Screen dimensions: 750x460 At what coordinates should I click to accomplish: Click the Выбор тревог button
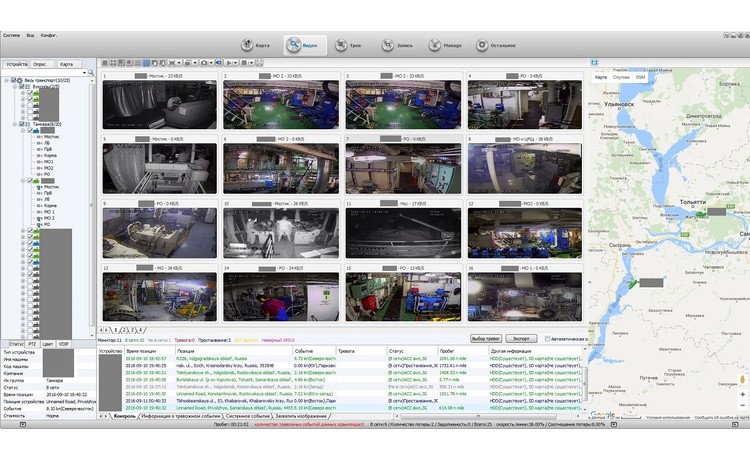click(485, 339)
